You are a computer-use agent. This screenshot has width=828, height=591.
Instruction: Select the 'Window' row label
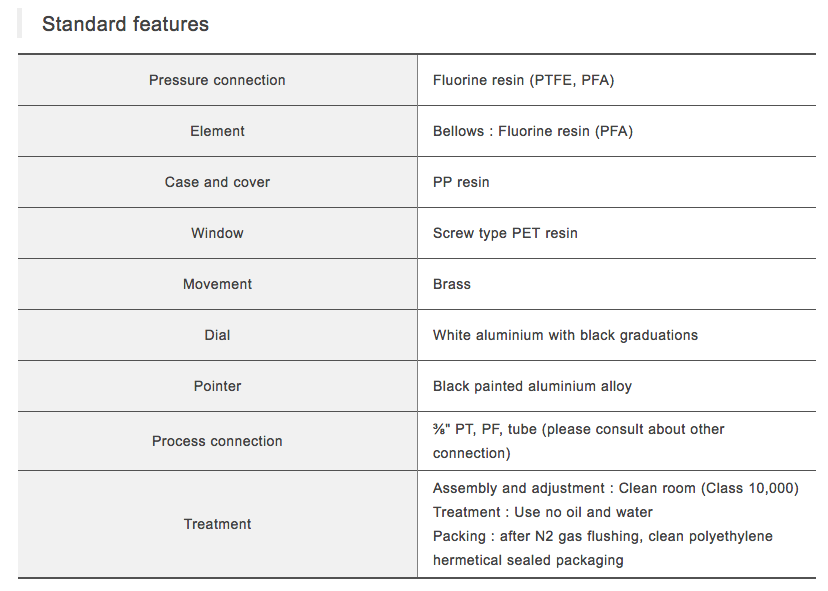click(217, 233)
